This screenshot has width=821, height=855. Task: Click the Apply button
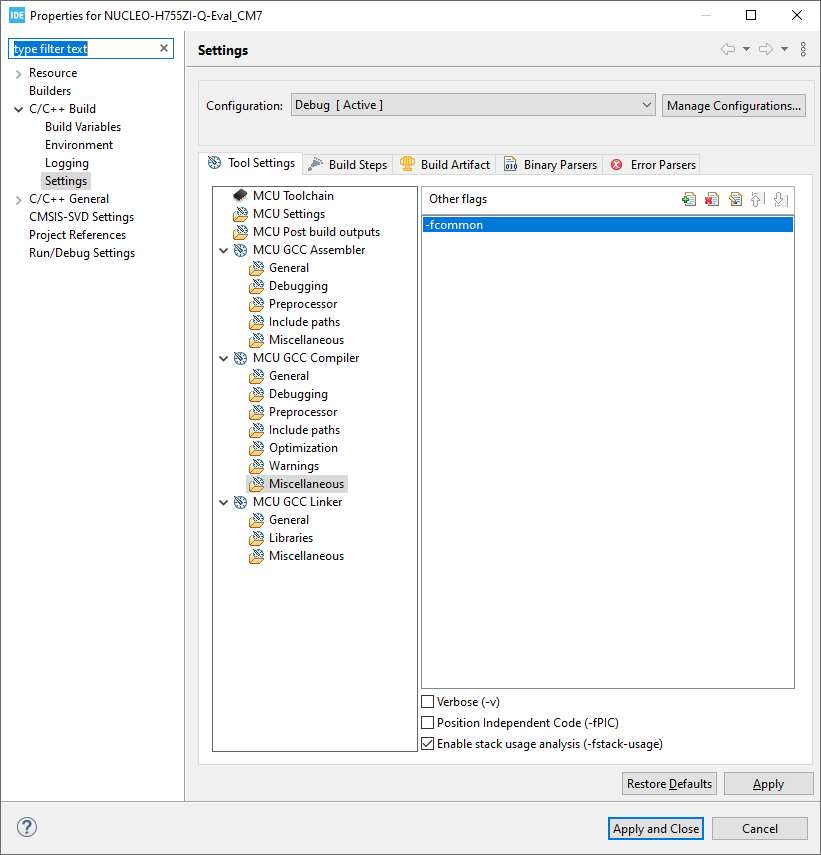tap(769, 784)
